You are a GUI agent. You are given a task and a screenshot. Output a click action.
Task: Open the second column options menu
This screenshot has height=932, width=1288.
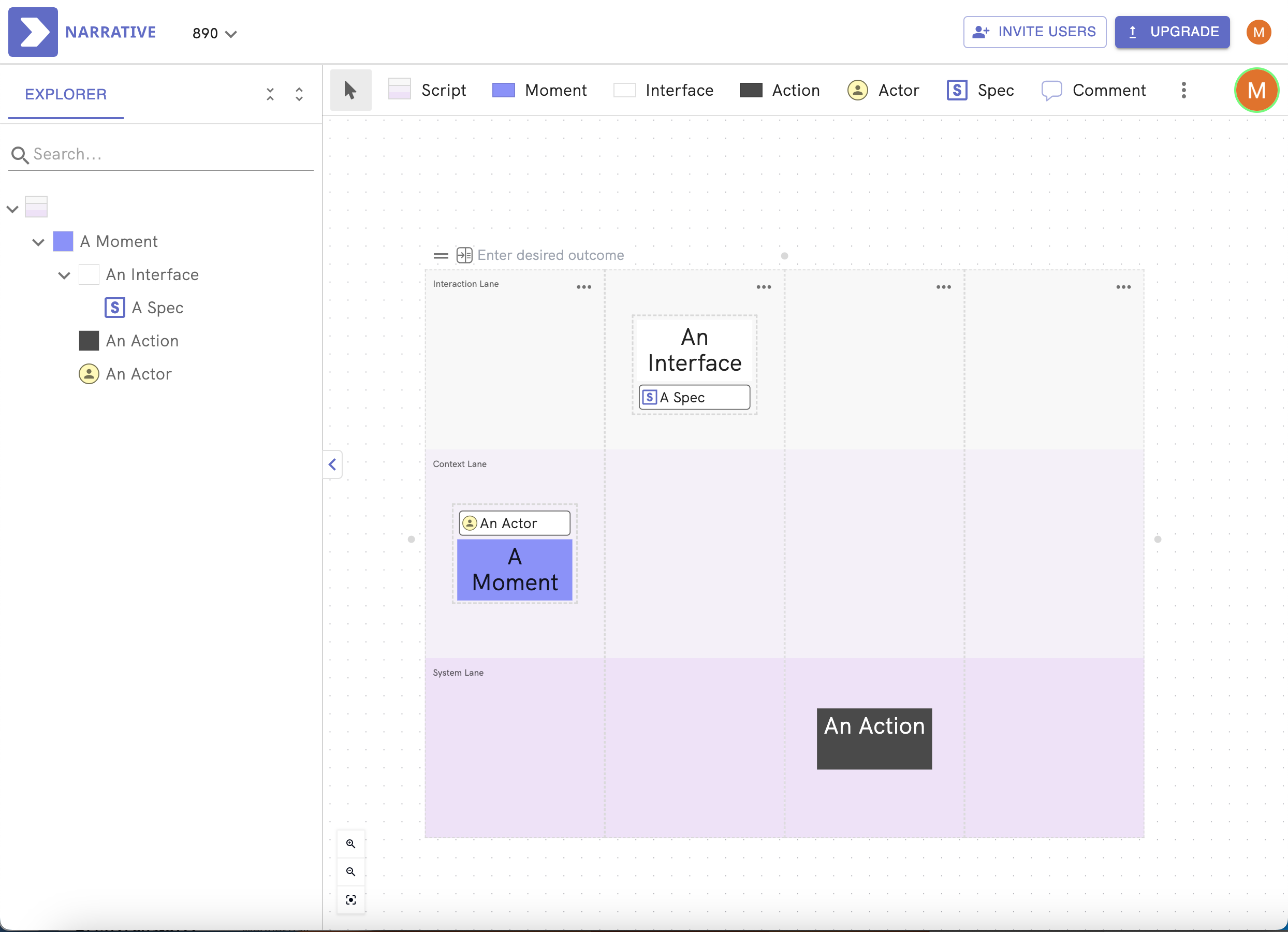point(764,287)
